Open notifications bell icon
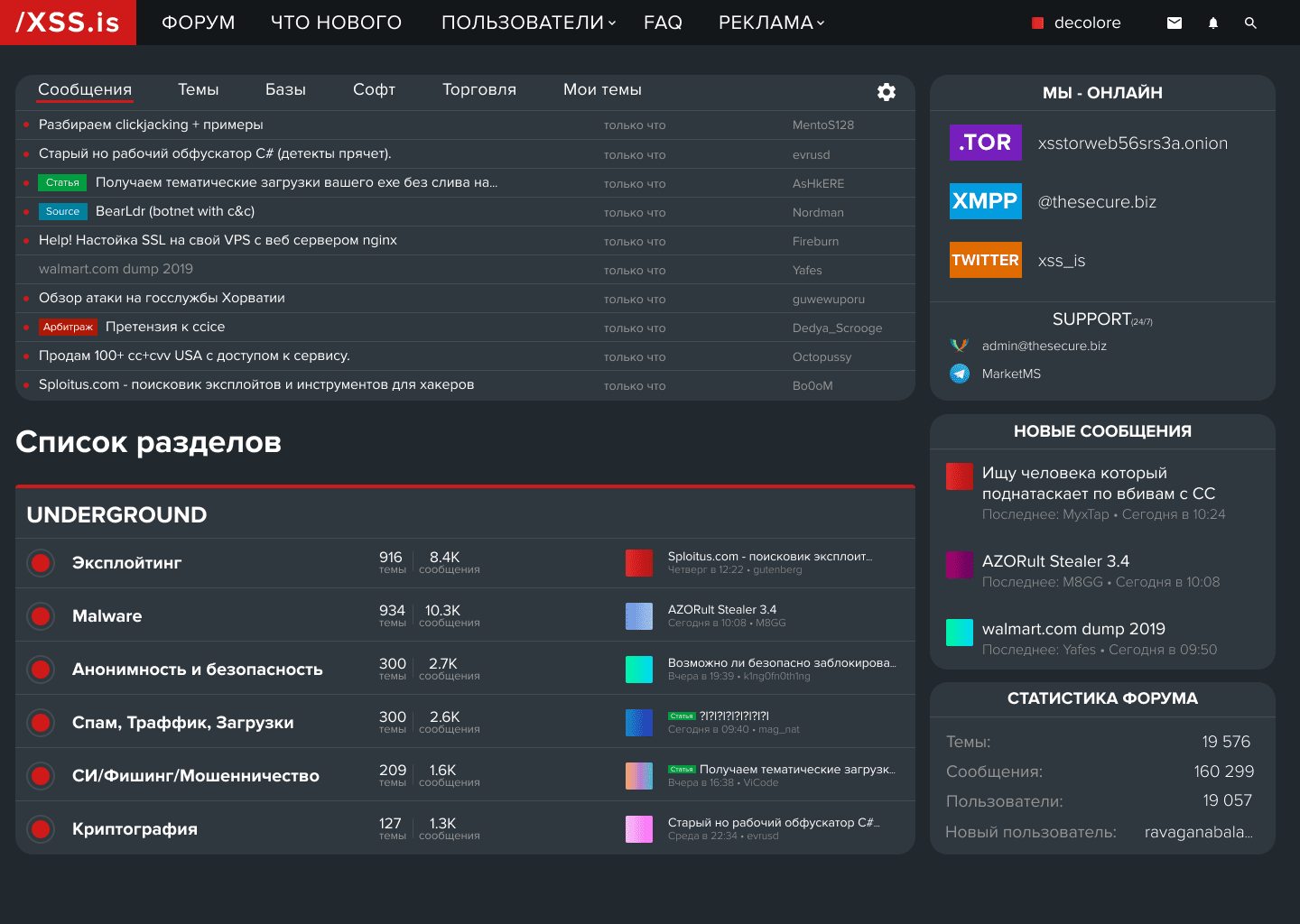1300x924 pixels. pyautogui.click(x=1213, y=23)
